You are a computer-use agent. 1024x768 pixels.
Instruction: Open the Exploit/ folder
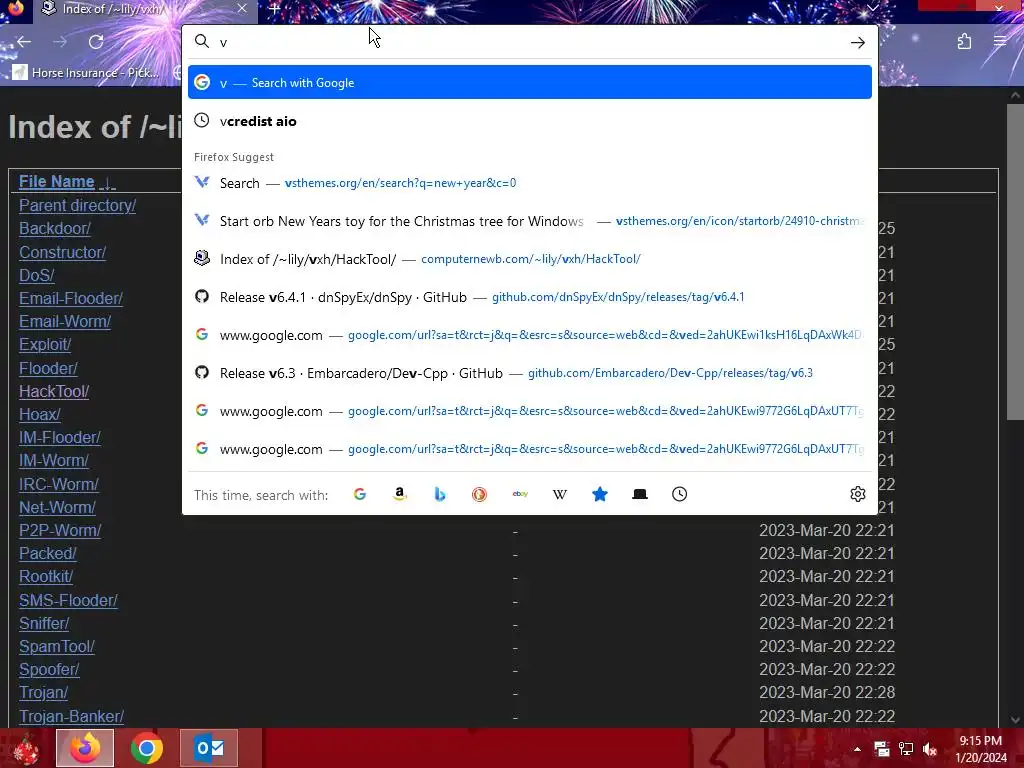45,344
